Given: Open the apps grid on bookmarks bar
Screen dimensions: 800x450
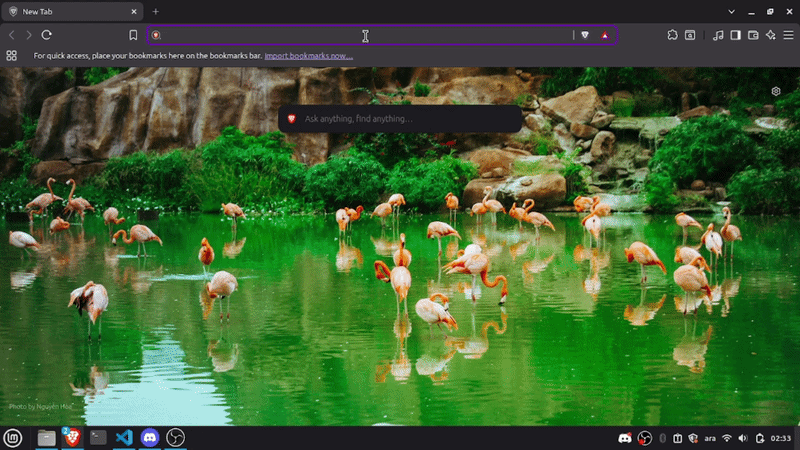Looking at the screenshot, I should (12, 56).
